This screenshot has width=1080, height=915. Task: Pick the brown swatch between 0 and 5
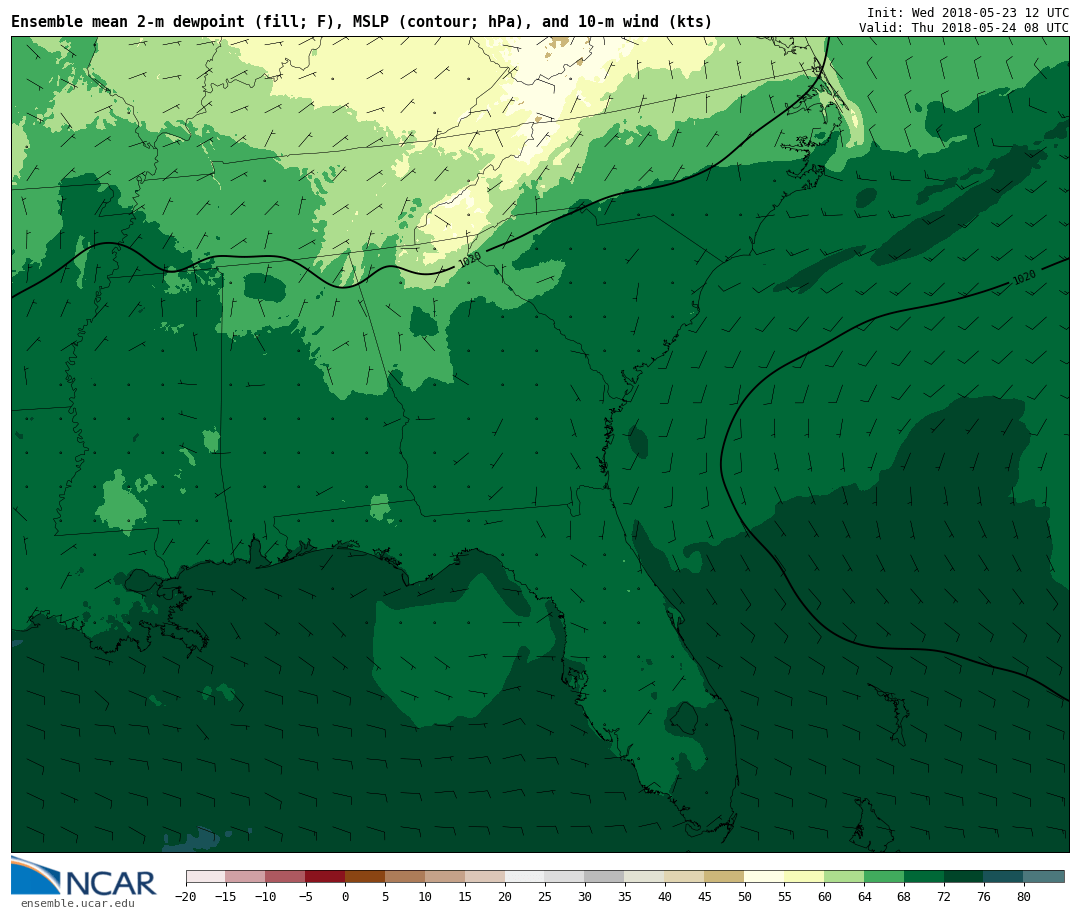365,877
